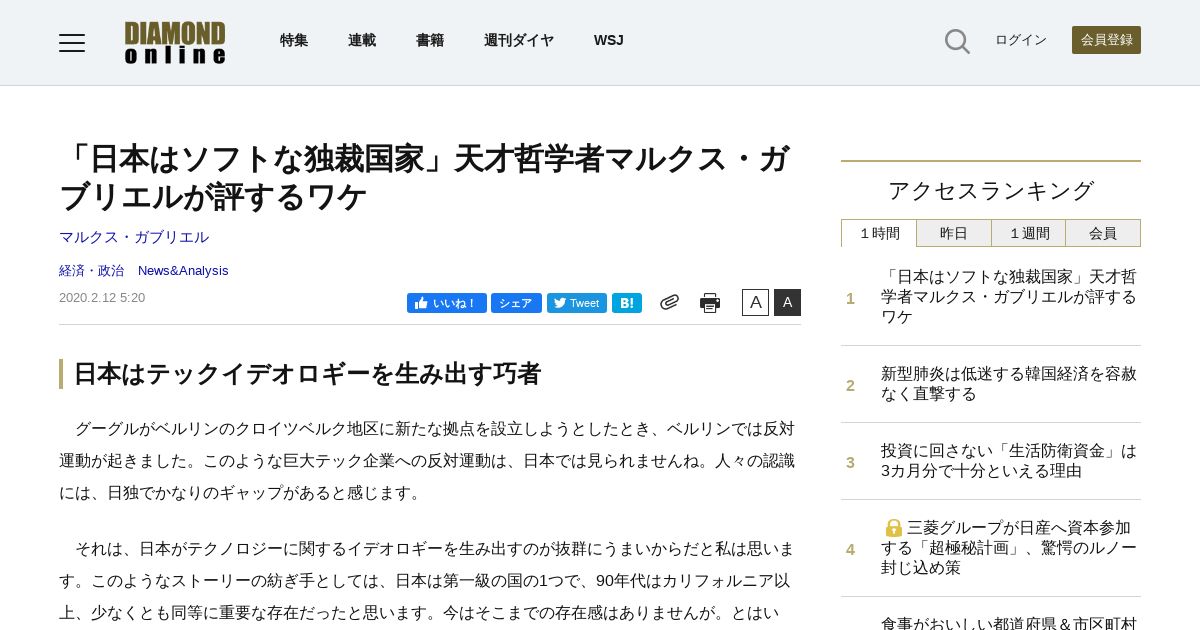The image size is (1200, 630).
Task: Open the hamburger menu icon
Action: [x=72, y=42]
